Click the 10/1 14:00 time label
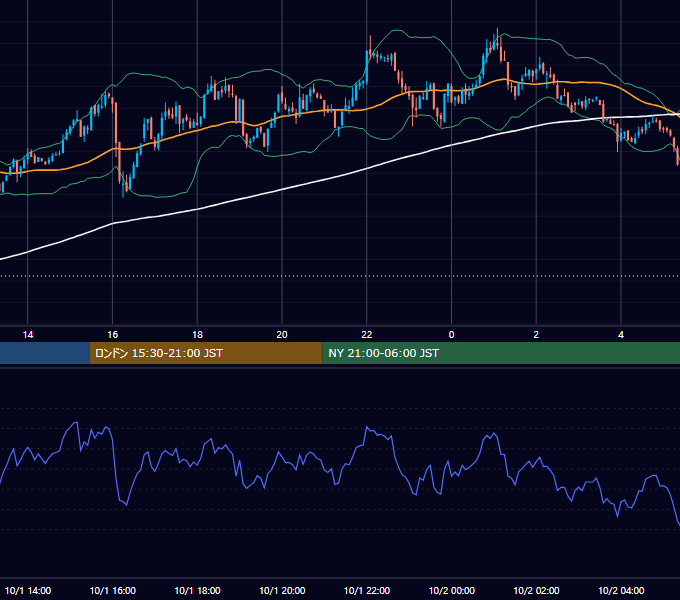 tap(28, 590)
